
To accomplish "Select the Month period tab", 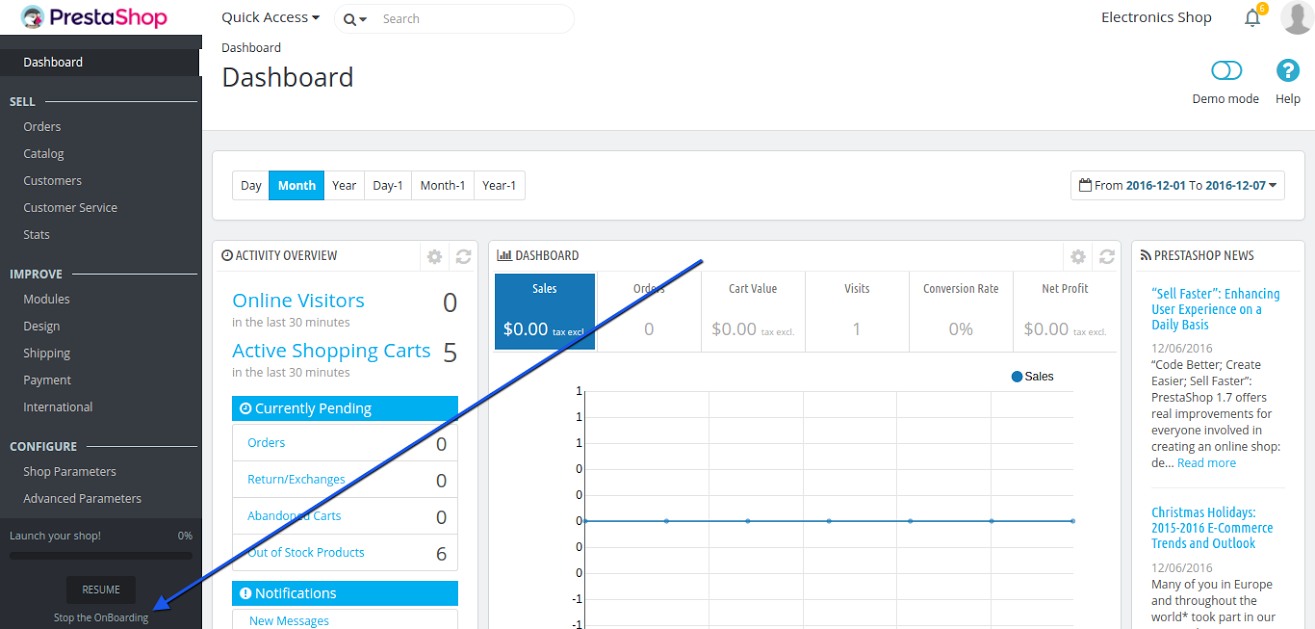I will pyautogui.click(x=297, y=186).
